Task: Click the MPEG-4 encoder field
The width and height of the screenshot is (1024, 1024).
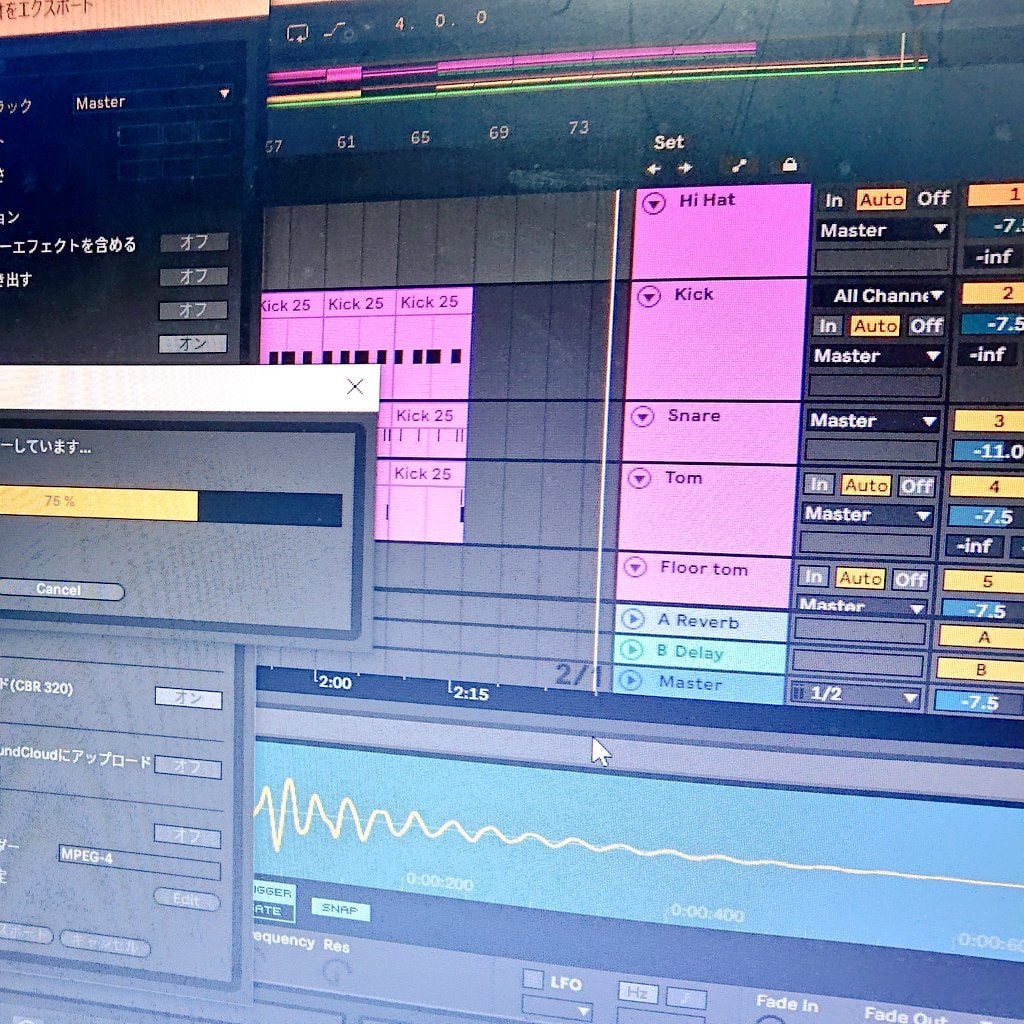Action: pyautogui.click(x=139, y=861)
